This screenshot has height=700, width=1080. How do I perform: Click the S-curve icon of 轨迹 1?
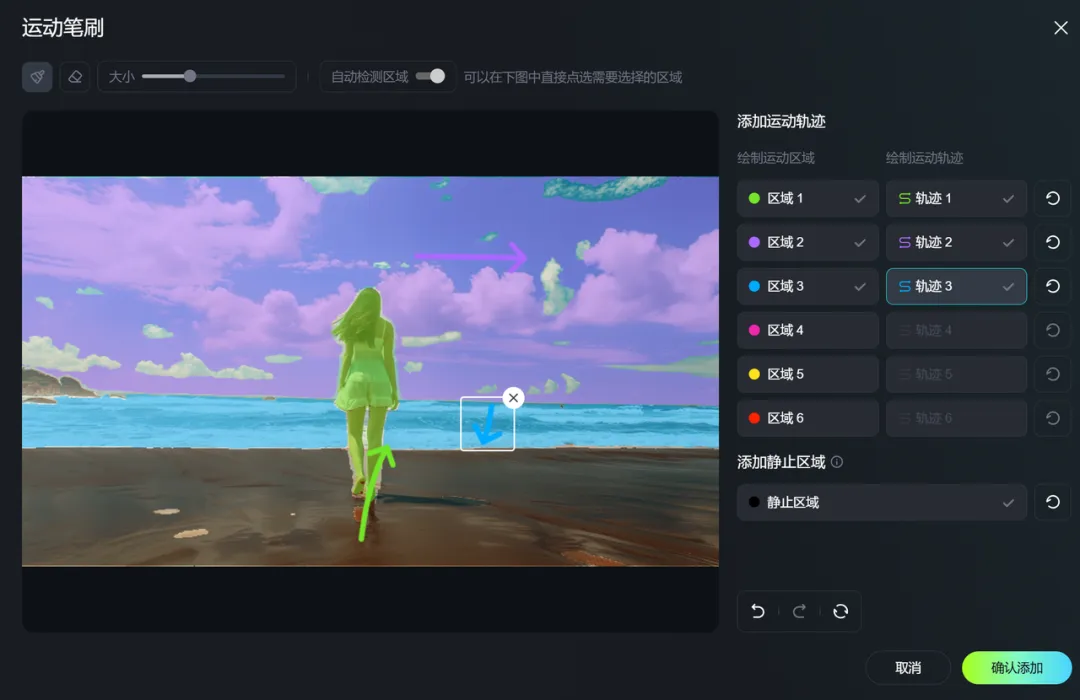click(904, 198)
